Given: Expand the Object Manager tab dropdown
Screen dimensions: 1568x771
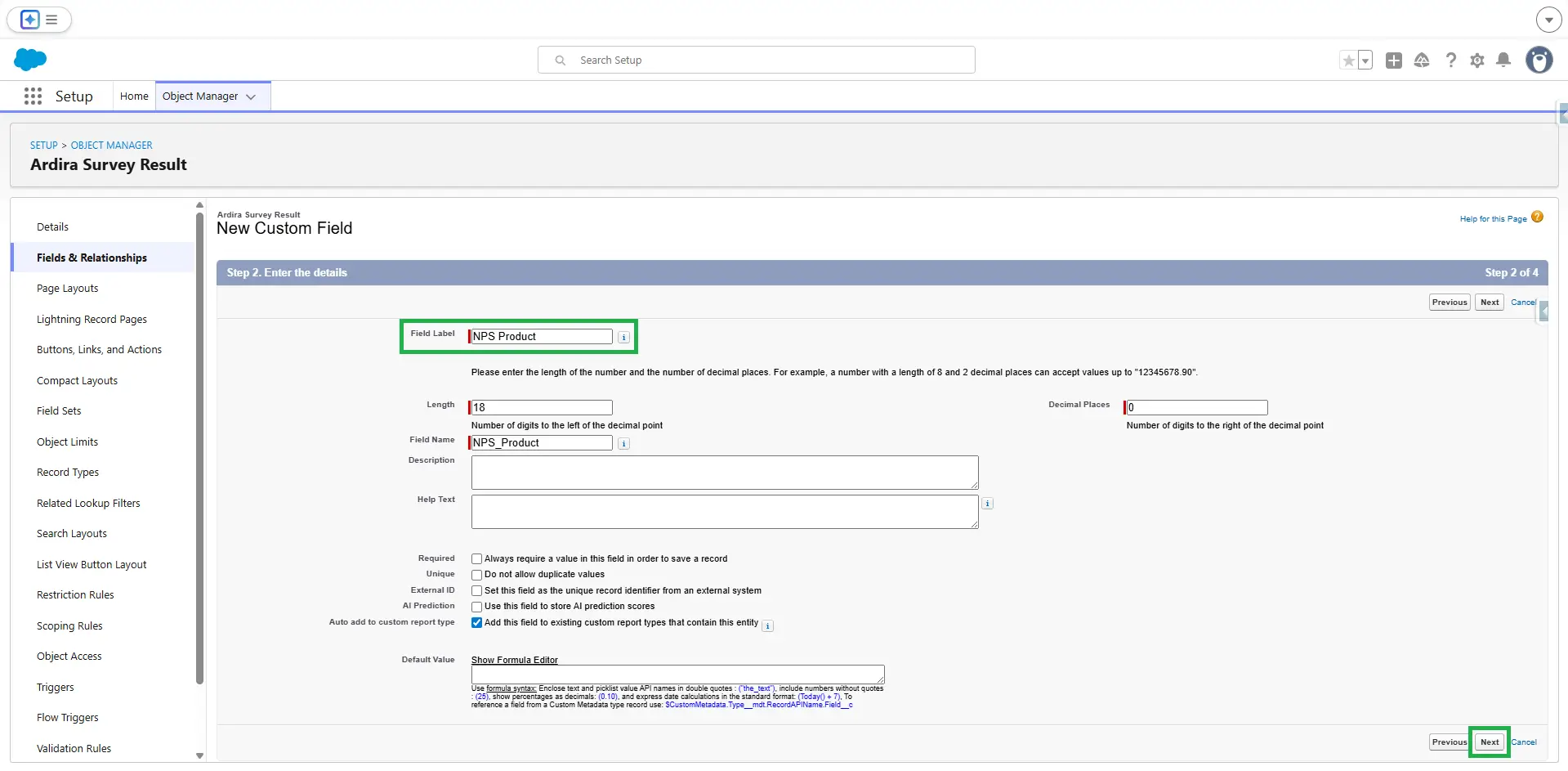Looking at the screenshot, I should click(x=251, y=96).
